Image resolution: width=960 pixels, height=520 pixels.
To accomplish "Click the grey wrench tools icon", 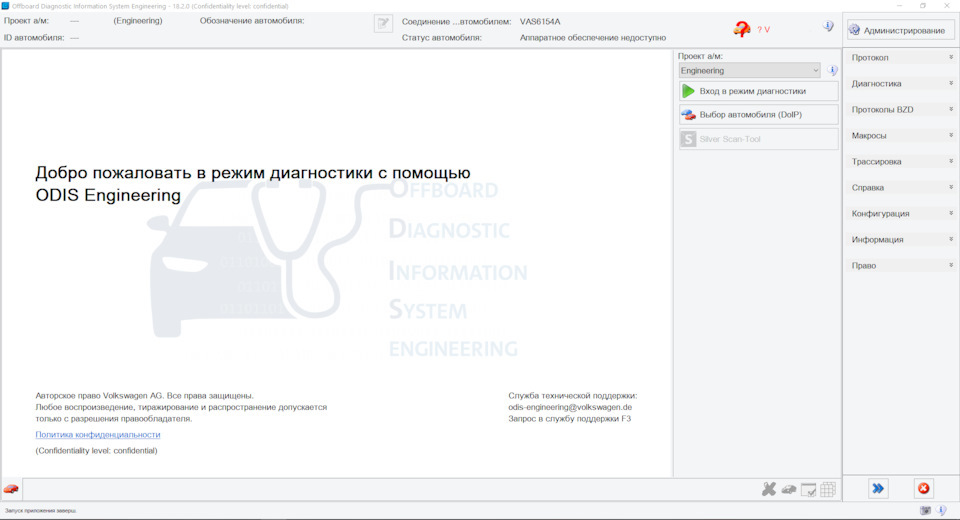I will coord(768,489).
